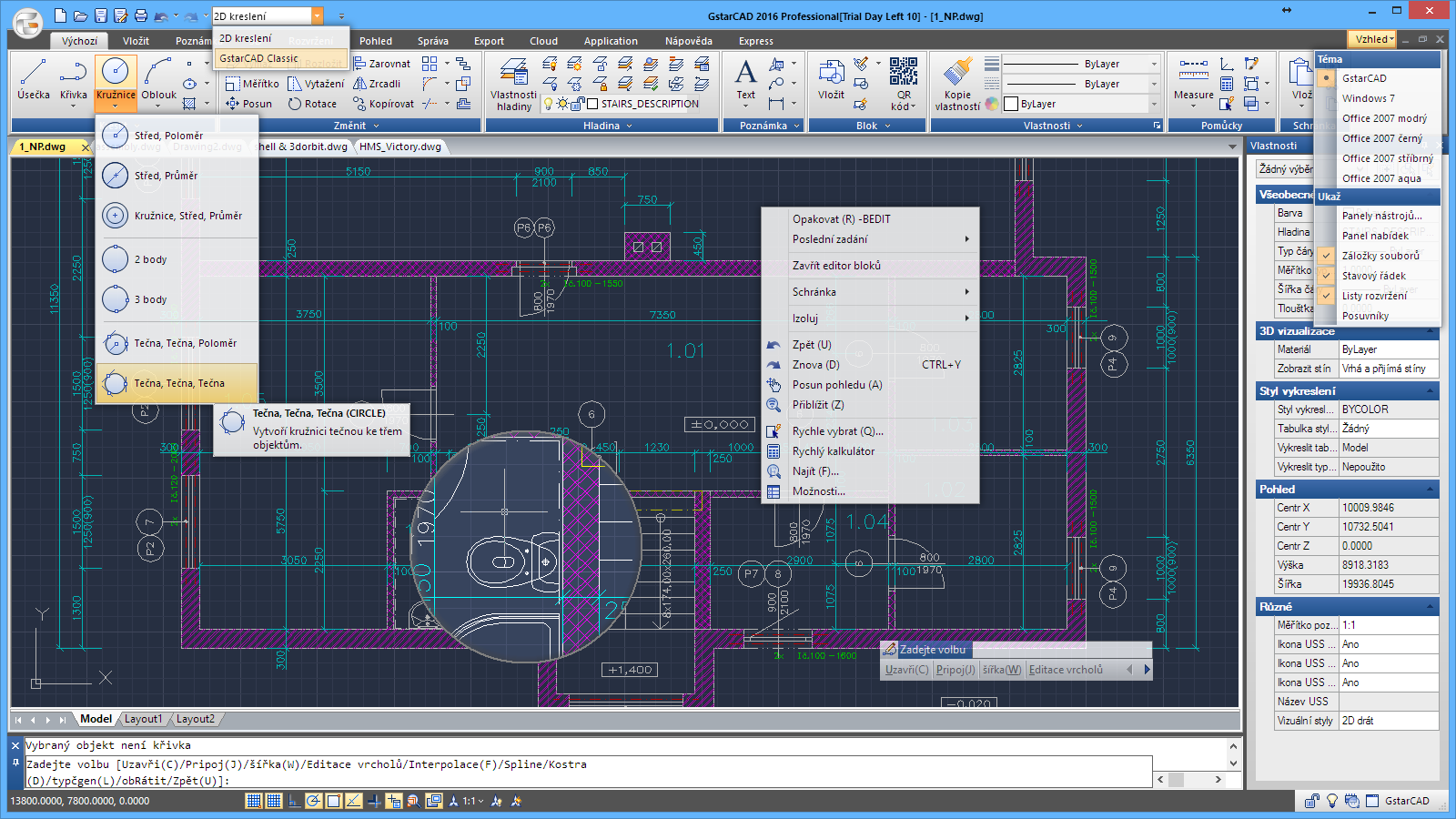This screenshot has height=819, width=1456.
Task: Click the STAIRS_DESCRIPTION layer color box
Action: click(592, 104)
